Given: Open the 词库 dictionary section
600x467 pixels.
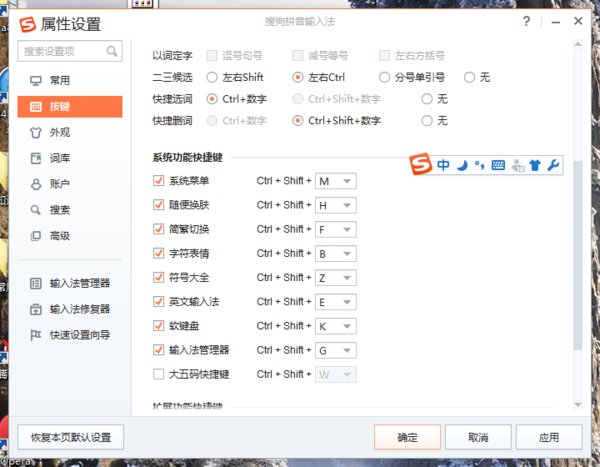Looking at the screenshot, I should pyautogui.click(x=70, y=158).
